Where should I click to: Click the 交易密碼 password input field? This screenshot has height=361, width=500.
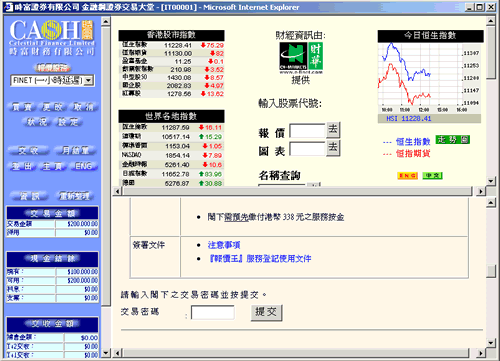click(x=212, y=313)
